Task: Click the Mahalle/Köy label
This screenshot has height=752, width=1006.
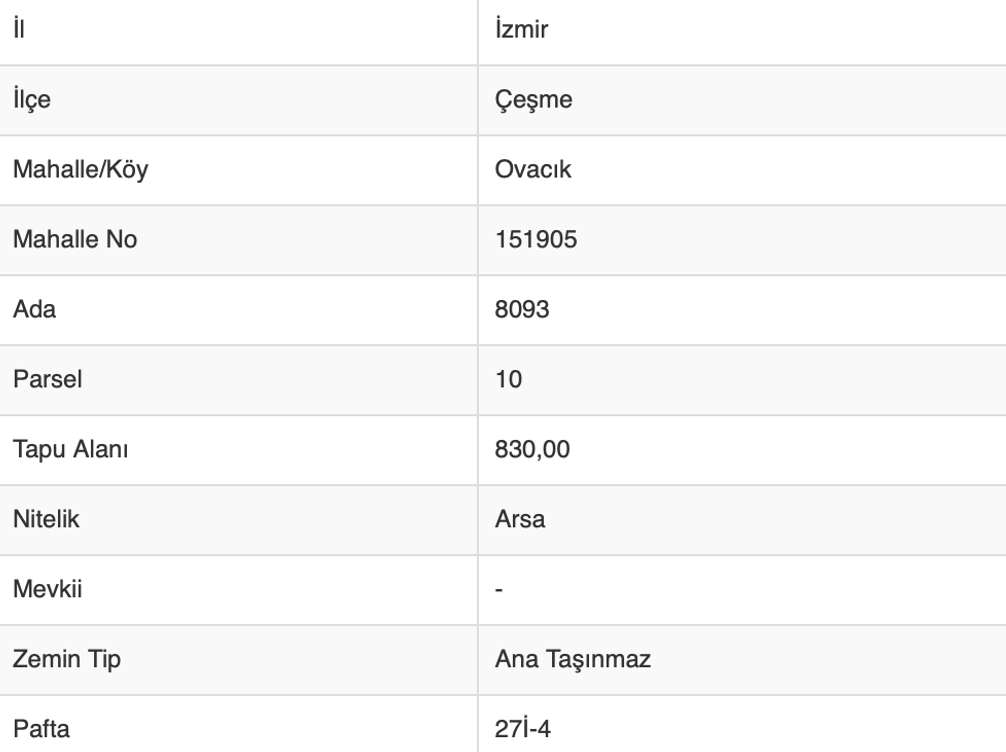Action: (80, 170)
